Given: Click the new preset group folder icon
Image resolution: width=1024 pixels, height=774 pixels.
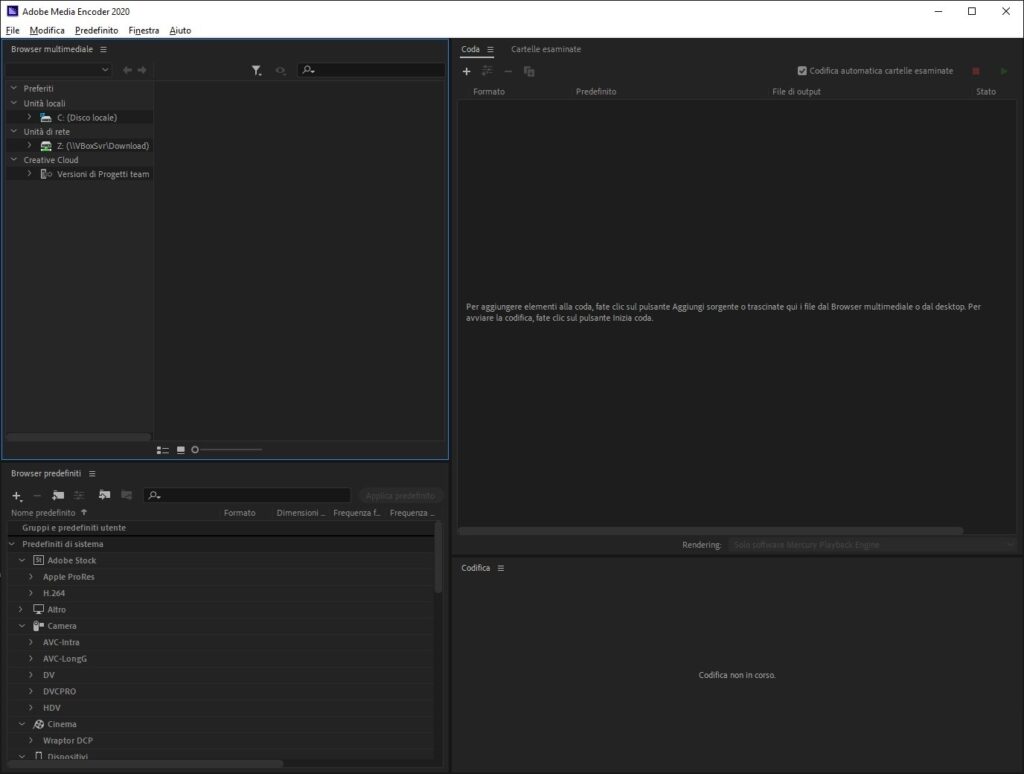Looking at the screenshot, I should pyautogui.click(x=58, y=495).
